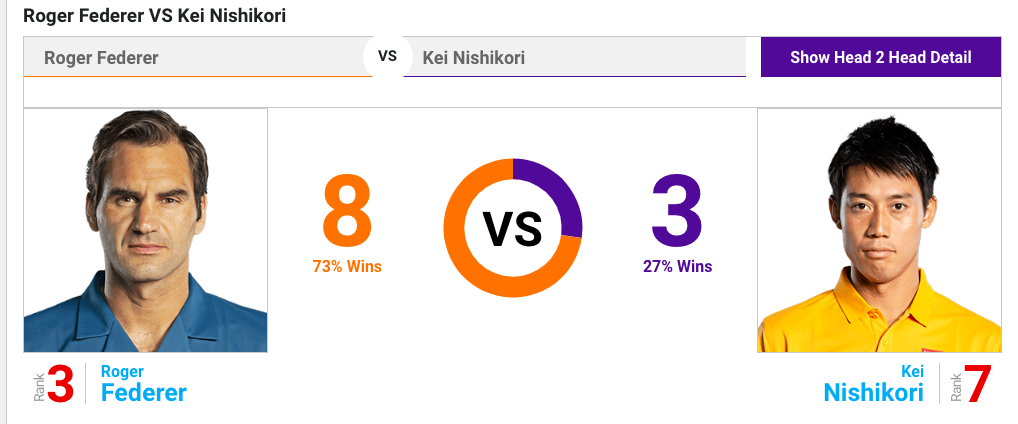Viewport: 1018px width, 424px height.
Task: Click the orange 8 wins number
Action: (x=347, y=211)
